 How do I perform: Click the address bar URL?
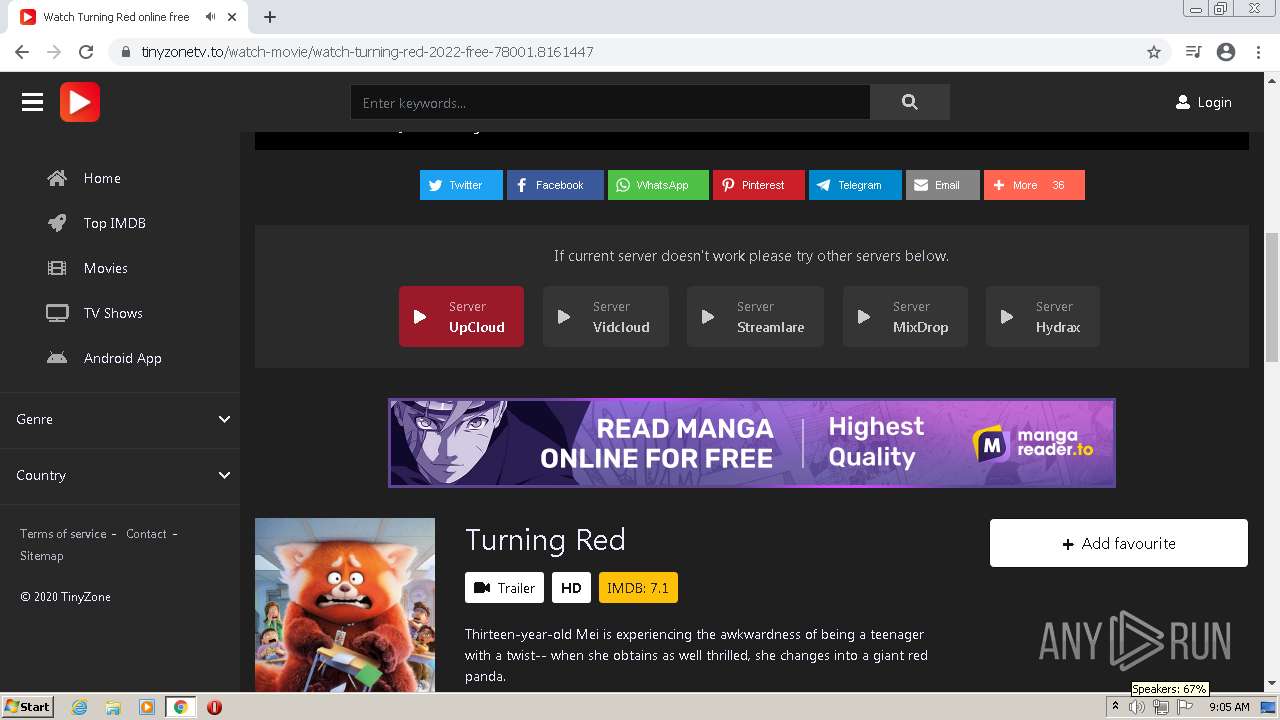(367, 52)
